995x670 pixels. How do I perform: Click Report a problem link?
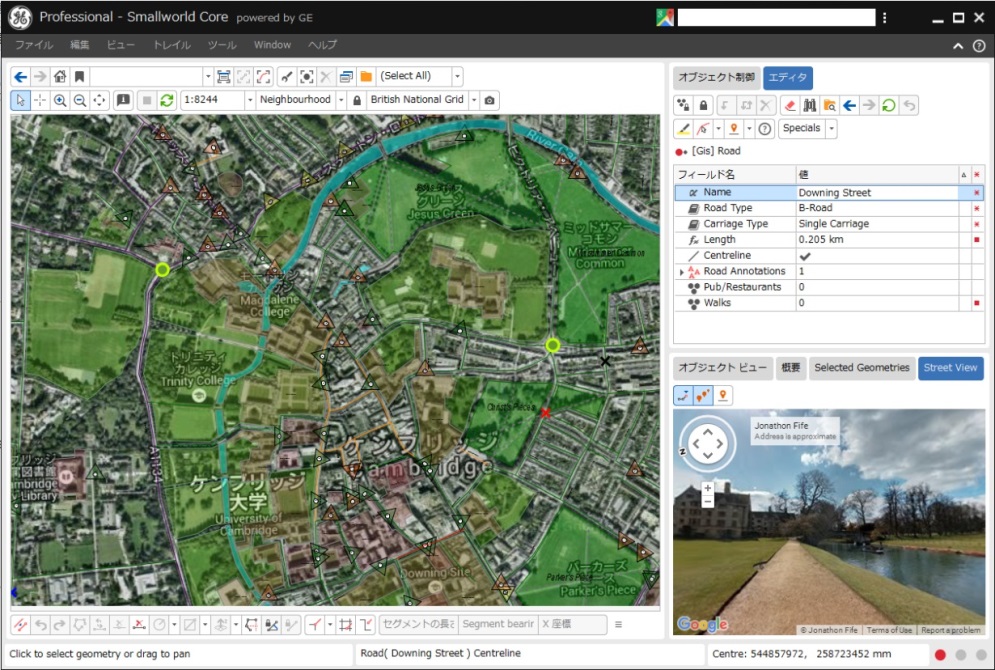pos(951,630)
